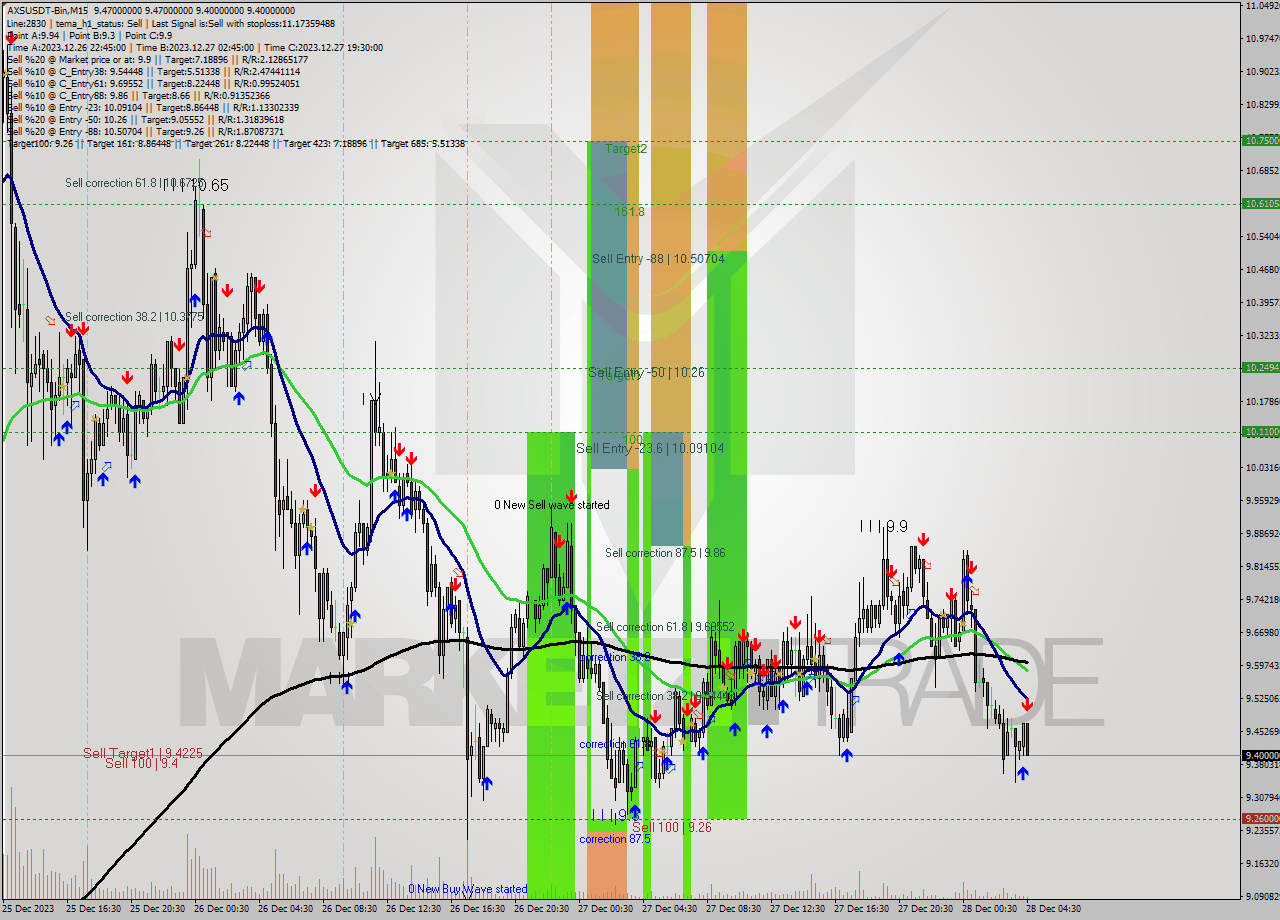
Task: Click the 9.8860 price axis value
Action: (1263, 533)
